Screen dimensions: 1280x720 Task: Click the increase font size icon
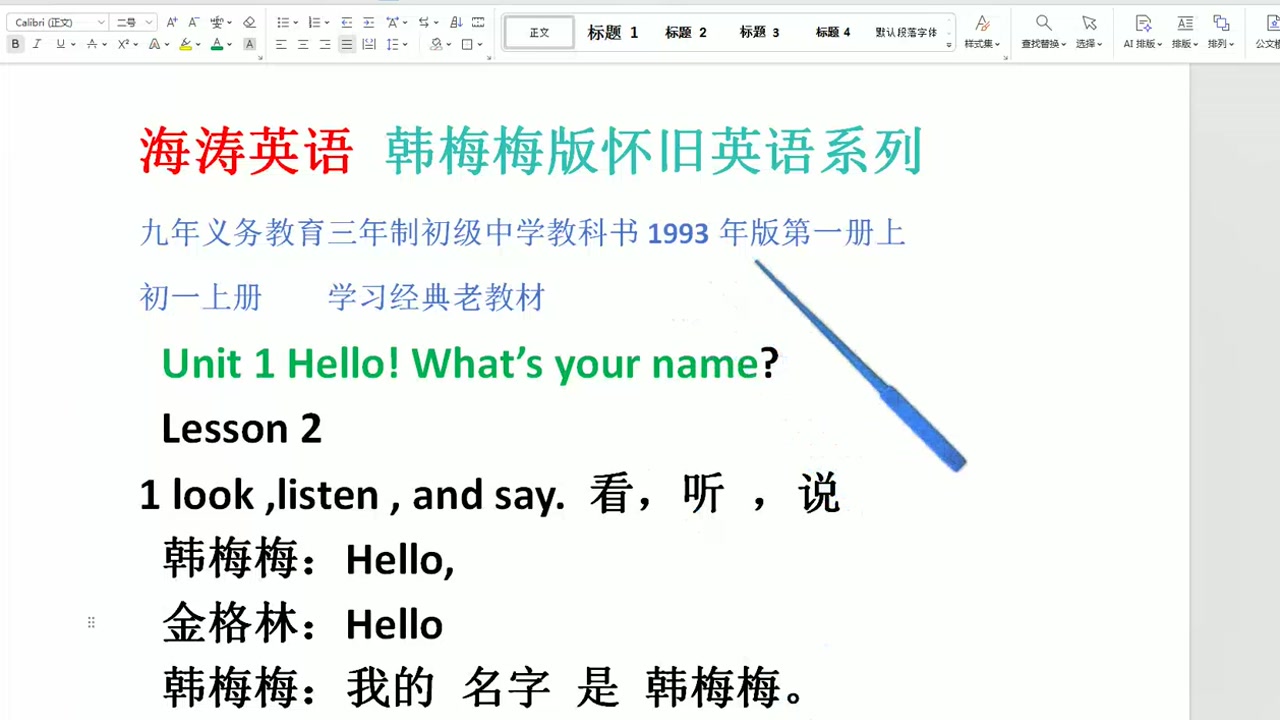click(x=172, y=22)
